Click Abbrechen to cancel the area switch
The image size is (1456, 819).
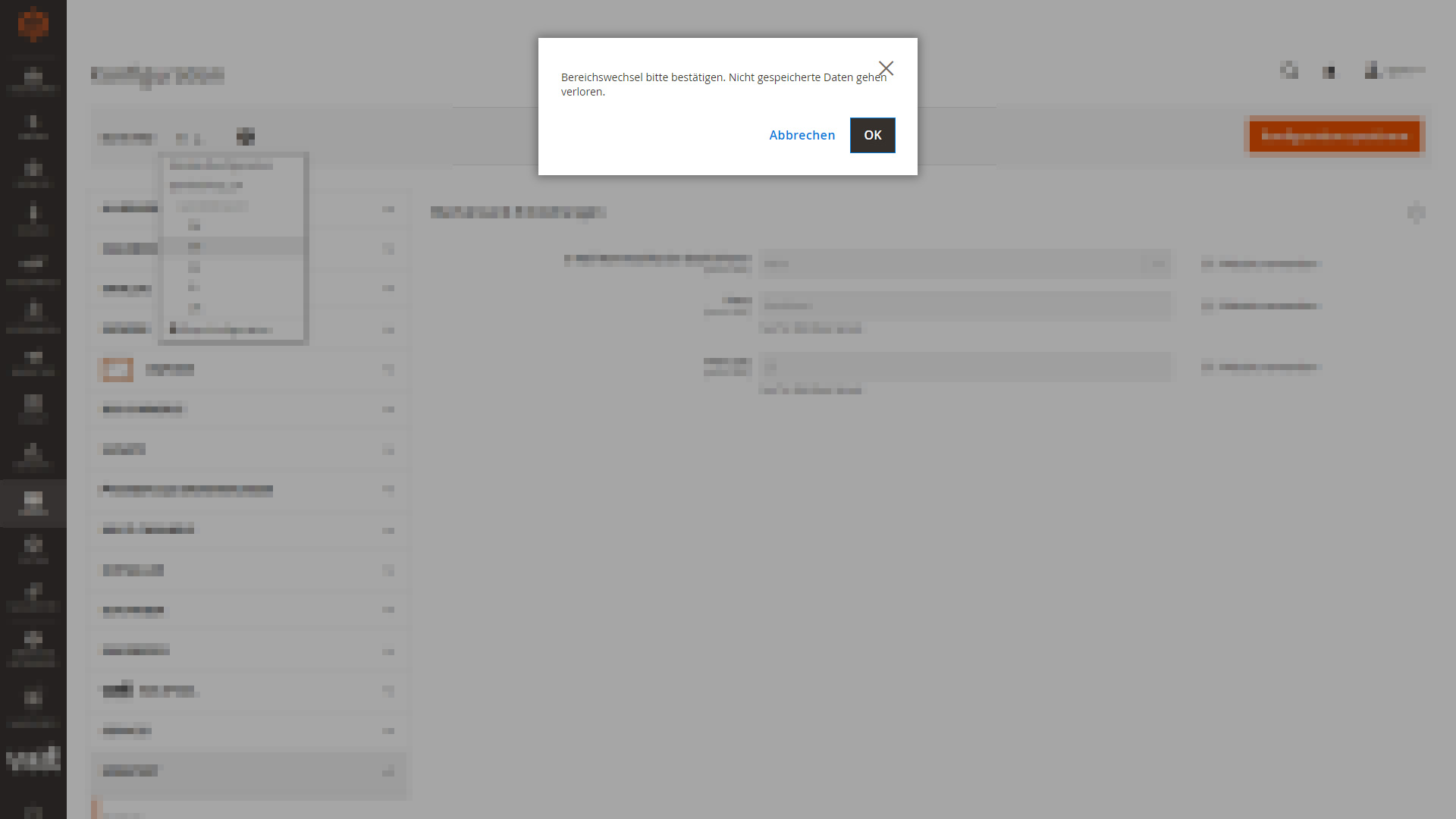[802, 135]
